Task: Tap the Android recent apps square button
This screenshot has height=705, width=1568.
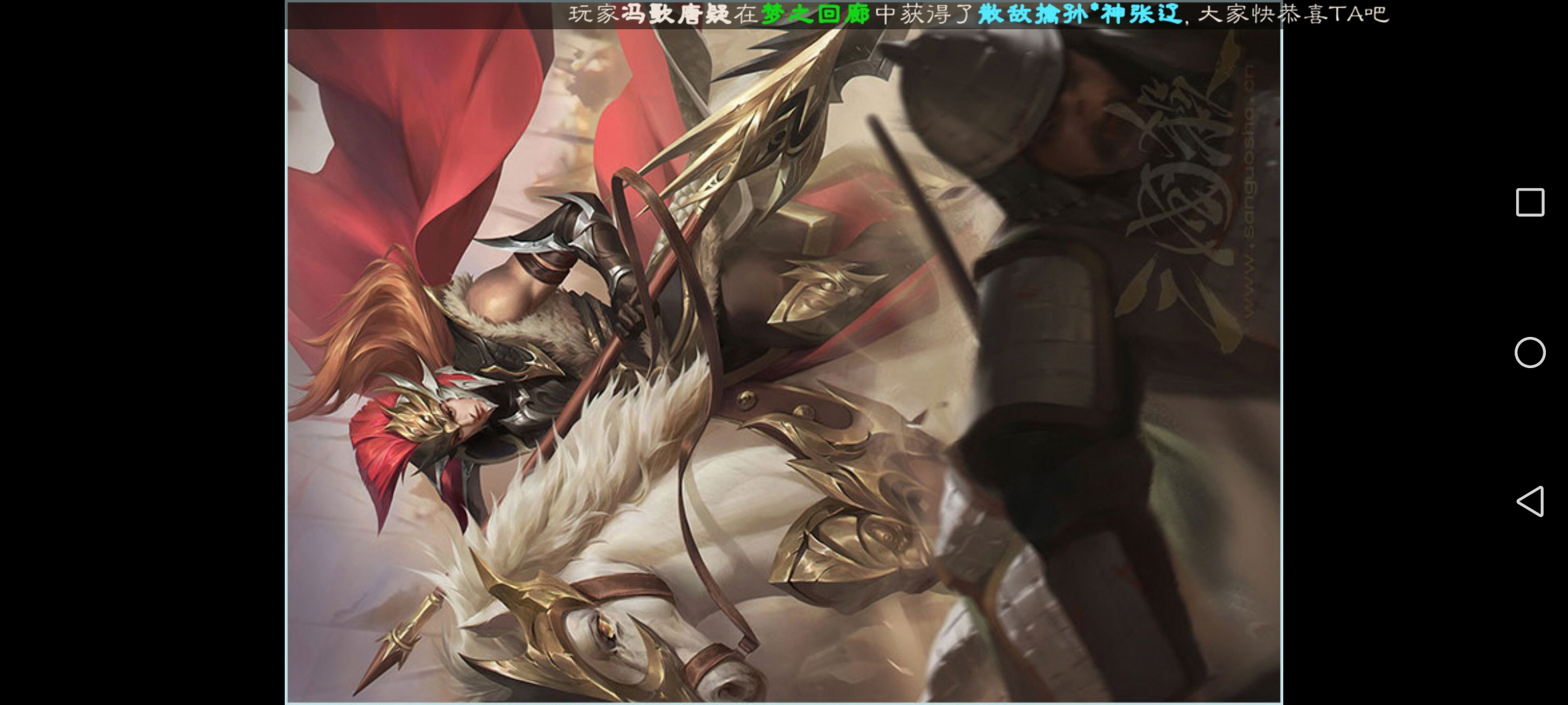Action: pyautogui.click(x=1530, y=202)
